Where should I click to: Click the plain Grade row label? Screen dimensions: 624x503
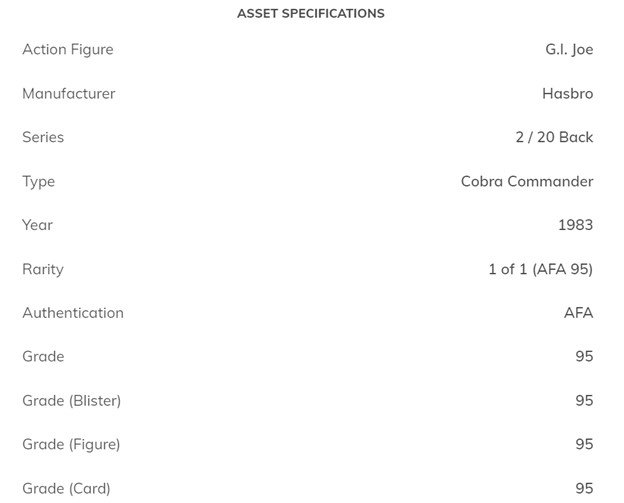coord(43,357)
